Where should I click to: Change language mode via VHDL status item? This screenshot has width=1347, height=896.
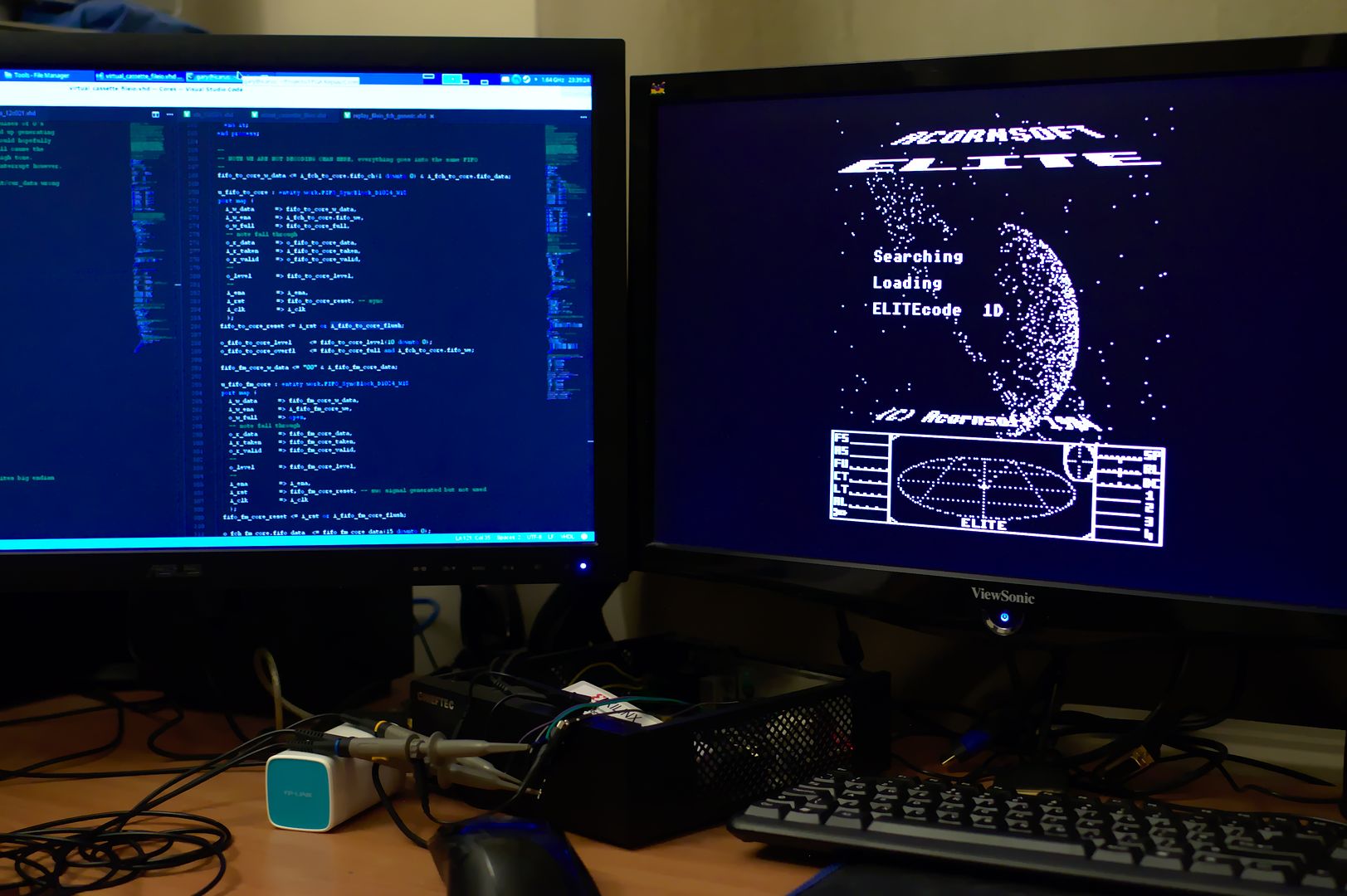point(568,537)
